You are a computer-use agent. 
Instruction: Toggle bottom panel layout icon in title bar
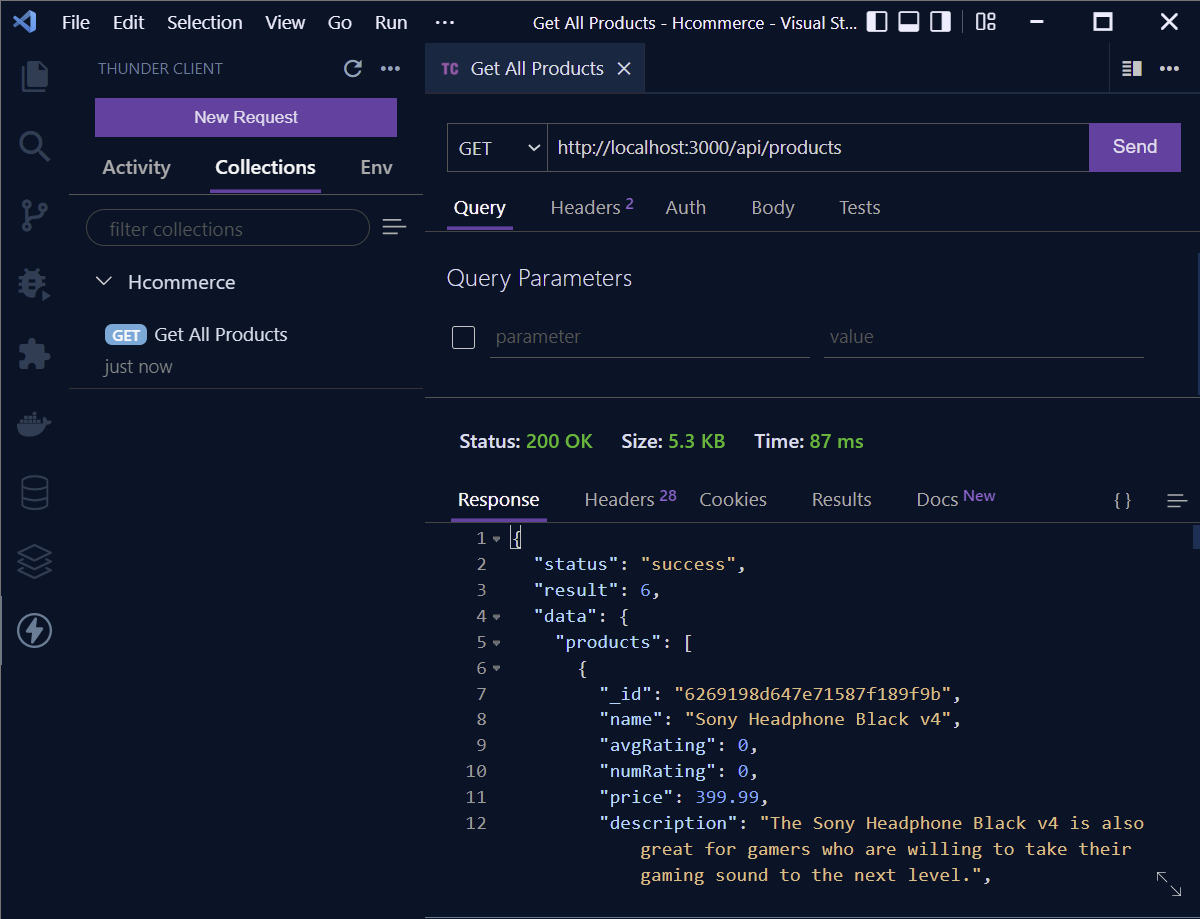pyautogui.click(x=908, y=22)
